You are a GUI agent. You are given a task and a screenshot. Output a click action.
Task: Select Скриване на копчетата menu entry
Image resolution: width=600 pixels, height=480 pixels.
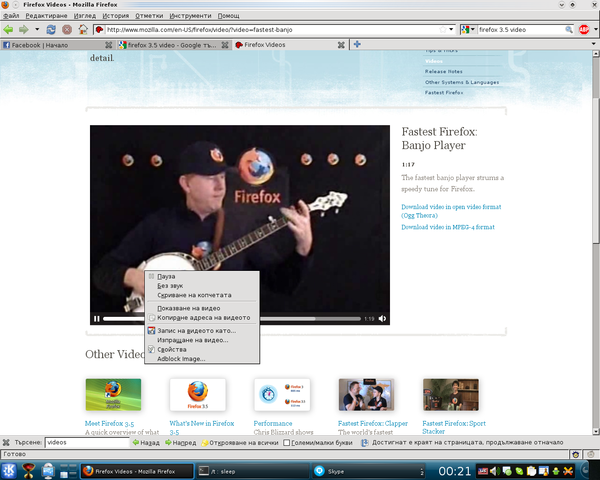[202, 296]
